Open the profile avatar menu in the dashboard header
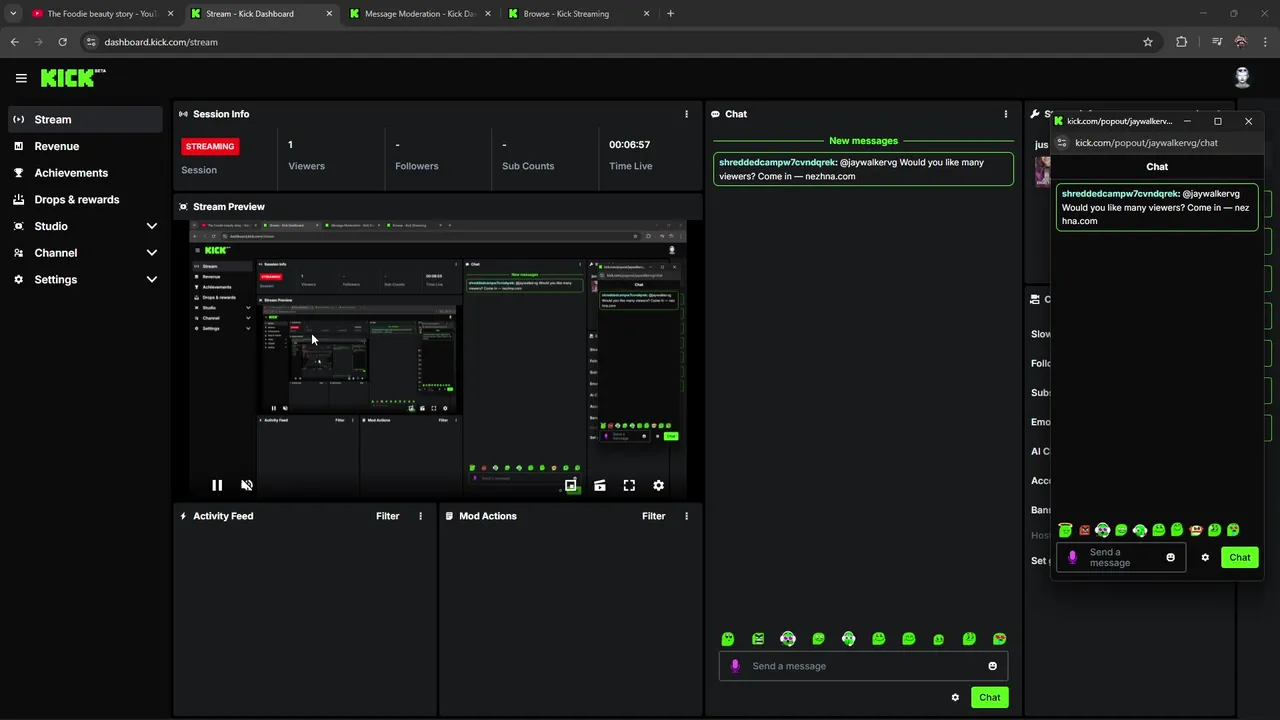Screen dimensions: 1280x720 [1242, 78]
